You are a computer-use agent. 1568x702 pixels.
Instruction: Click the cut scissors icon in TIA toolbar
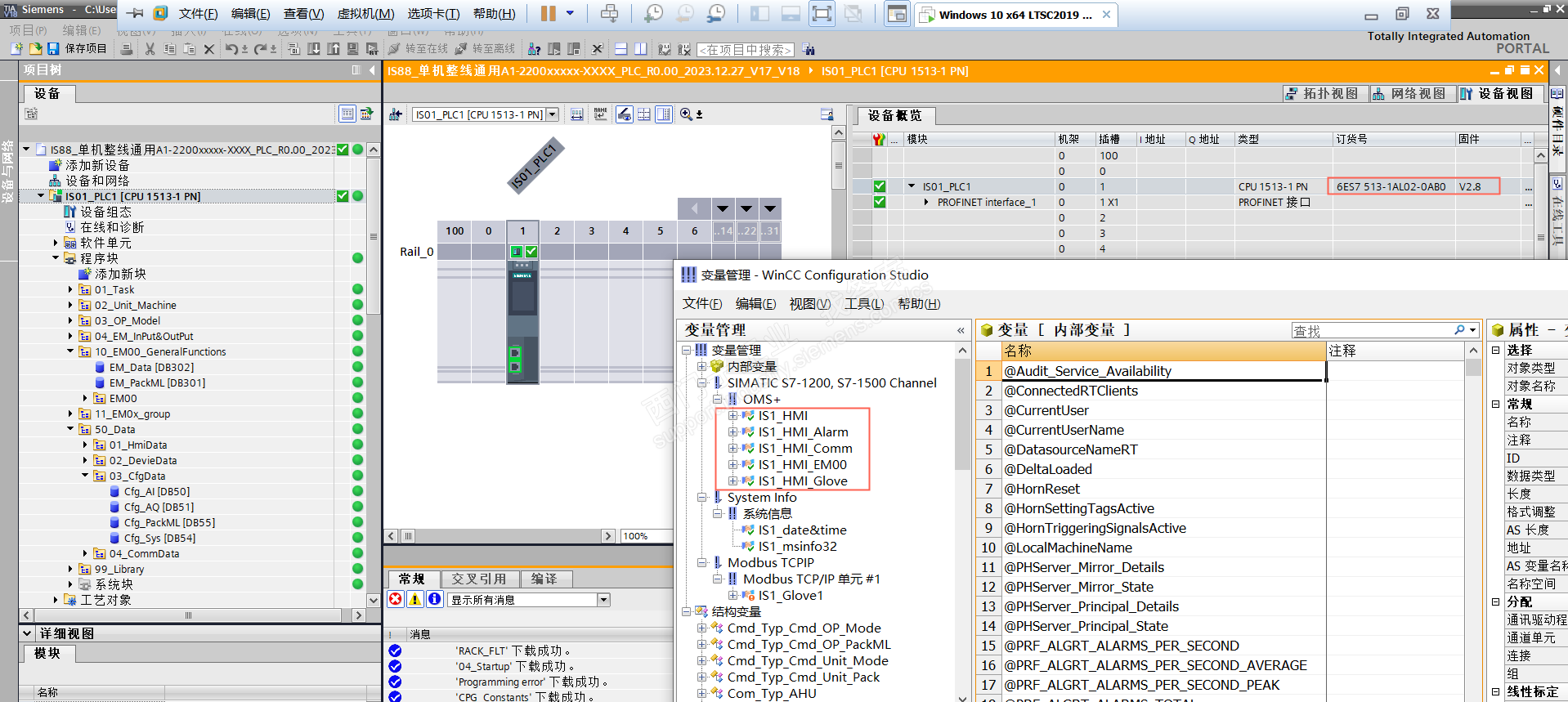(150, 49)
